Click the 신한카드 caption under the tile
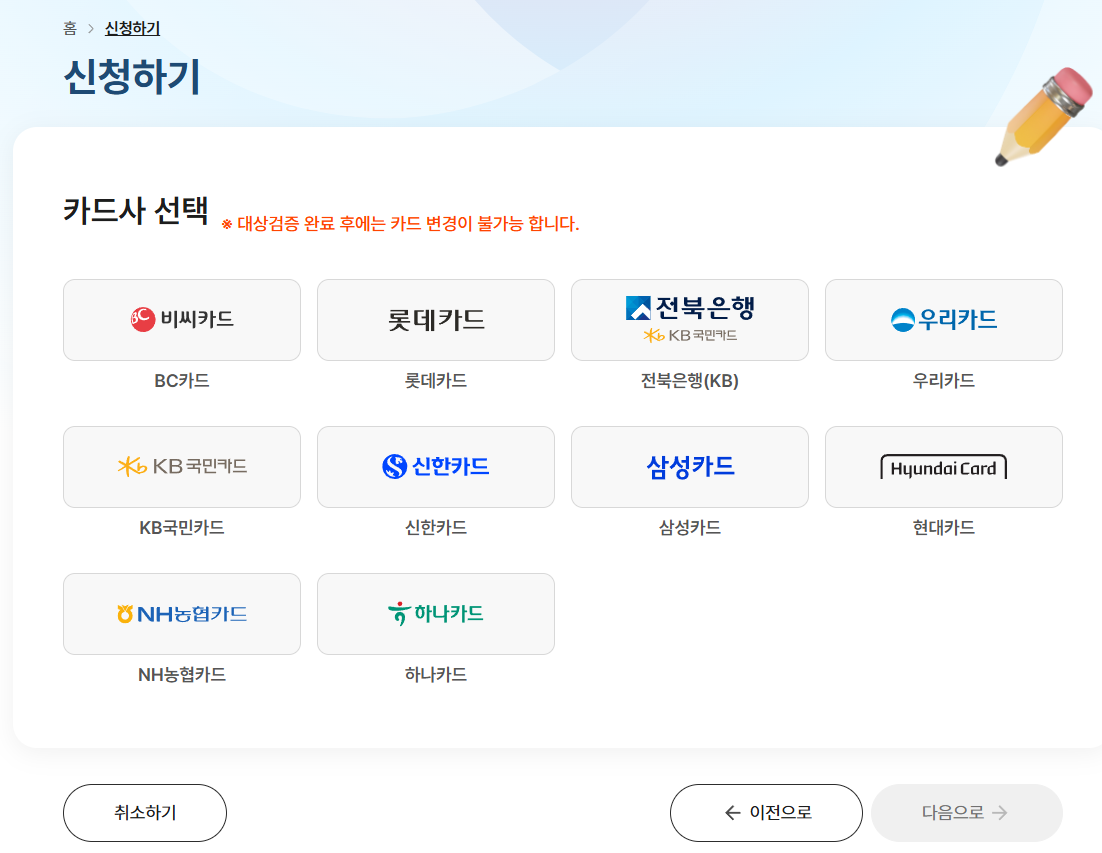Viewport: 1102px width, 853px height. (x=436, y=528)
